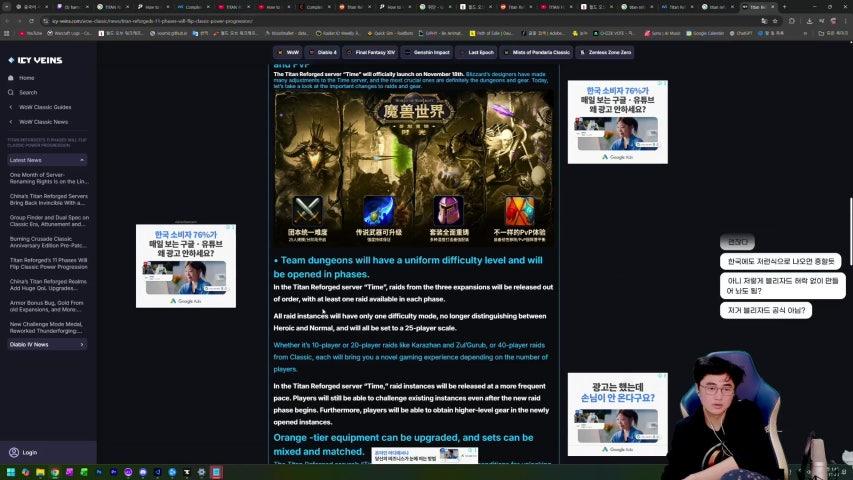Open the browser downloads icon
The width and height of the screenshot is (853, 480).
(809, 21)
